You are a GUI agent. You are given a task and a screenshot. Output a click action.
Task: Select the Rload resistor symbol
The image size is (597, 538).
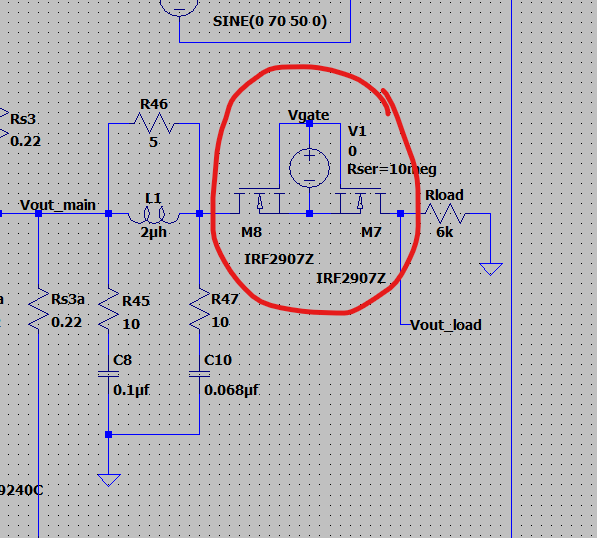445,214
